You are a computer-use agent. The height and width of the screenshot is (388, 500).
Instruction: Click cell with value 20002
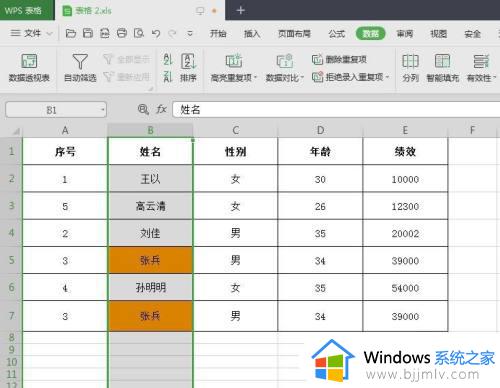point(405,233)
